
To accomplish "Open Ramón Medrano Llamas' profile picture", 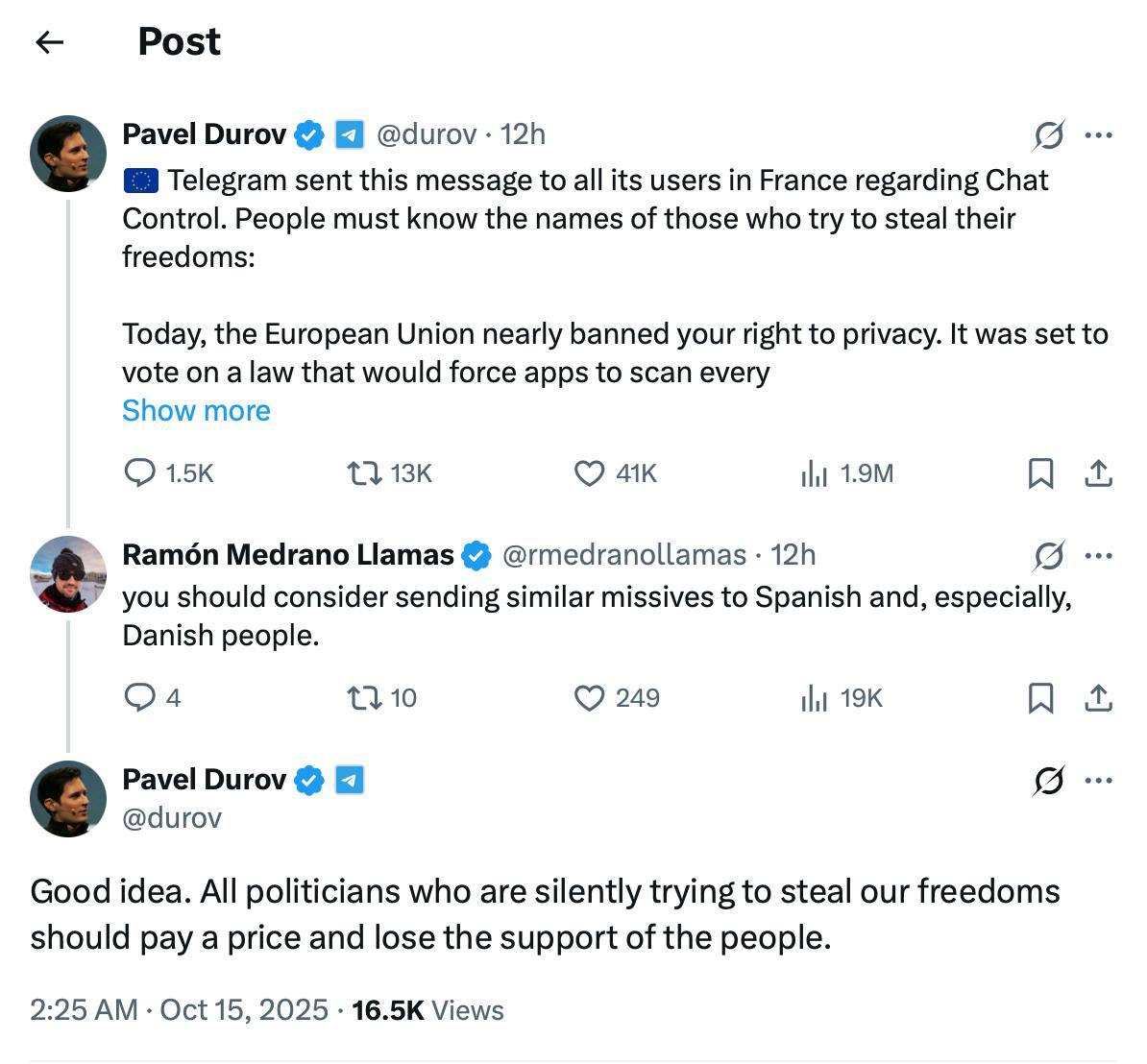I will pos(67,573).
